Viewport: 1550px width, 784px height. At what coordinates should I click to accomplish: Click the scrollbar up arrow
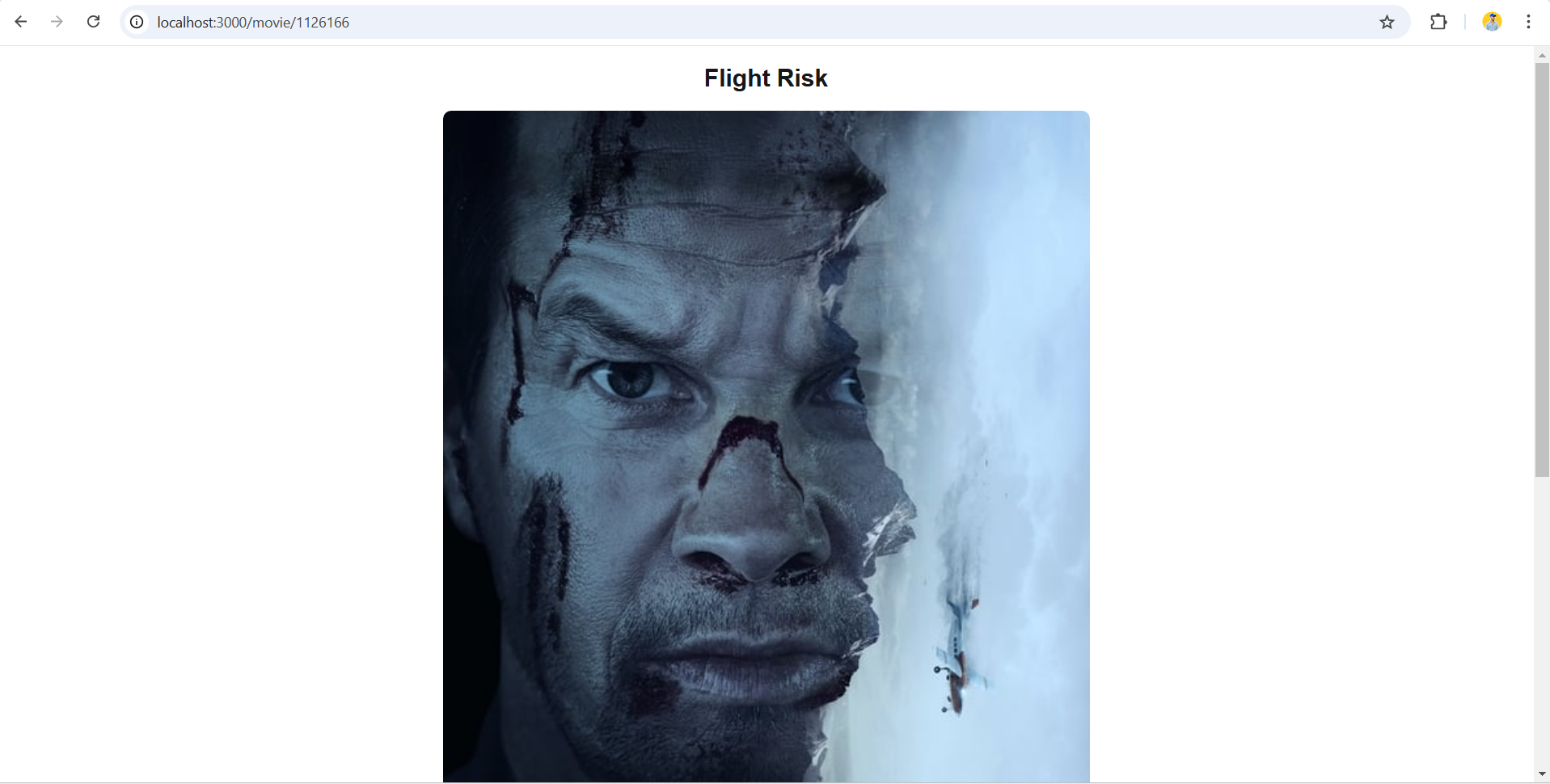tap(1542, 55)
